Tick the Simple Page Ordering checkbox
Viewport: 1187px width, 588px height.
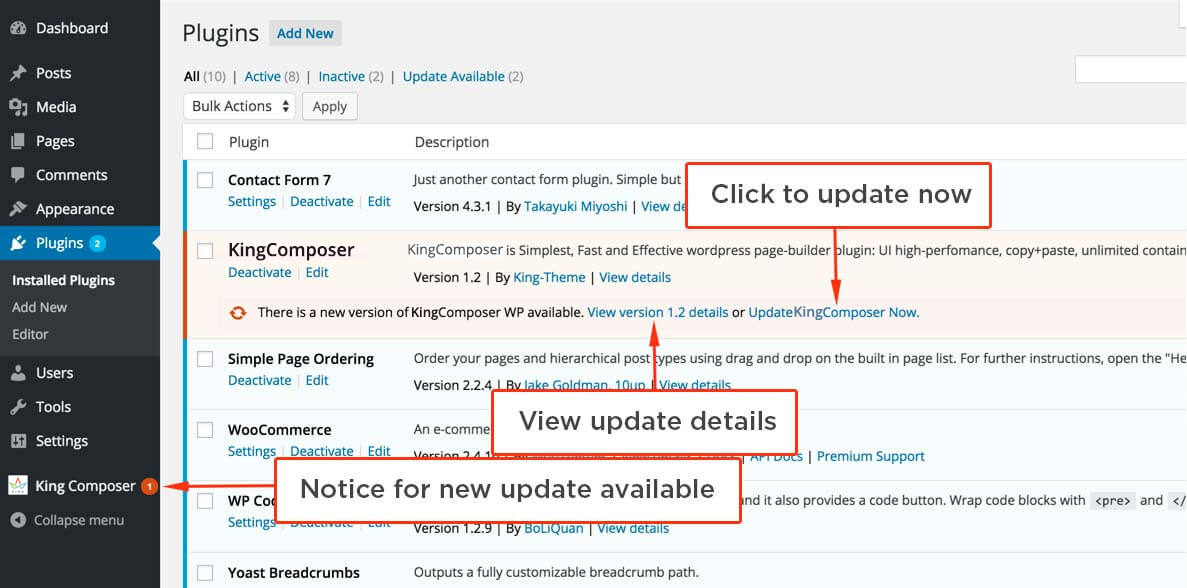(205, 359)
